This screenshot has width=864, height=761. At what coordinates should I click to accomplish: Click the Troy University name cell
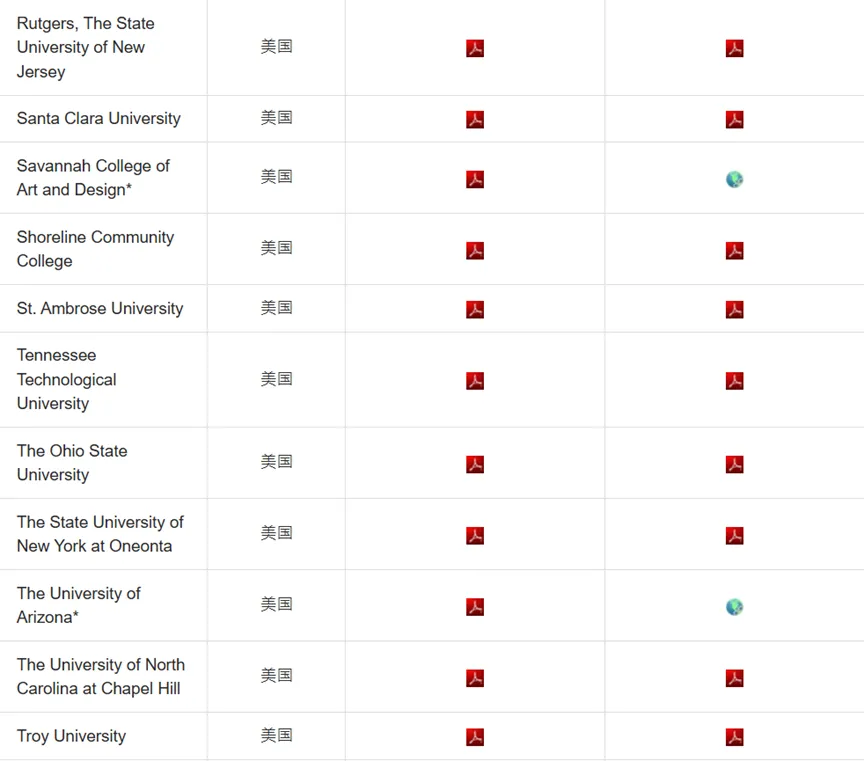coord(72,736)
